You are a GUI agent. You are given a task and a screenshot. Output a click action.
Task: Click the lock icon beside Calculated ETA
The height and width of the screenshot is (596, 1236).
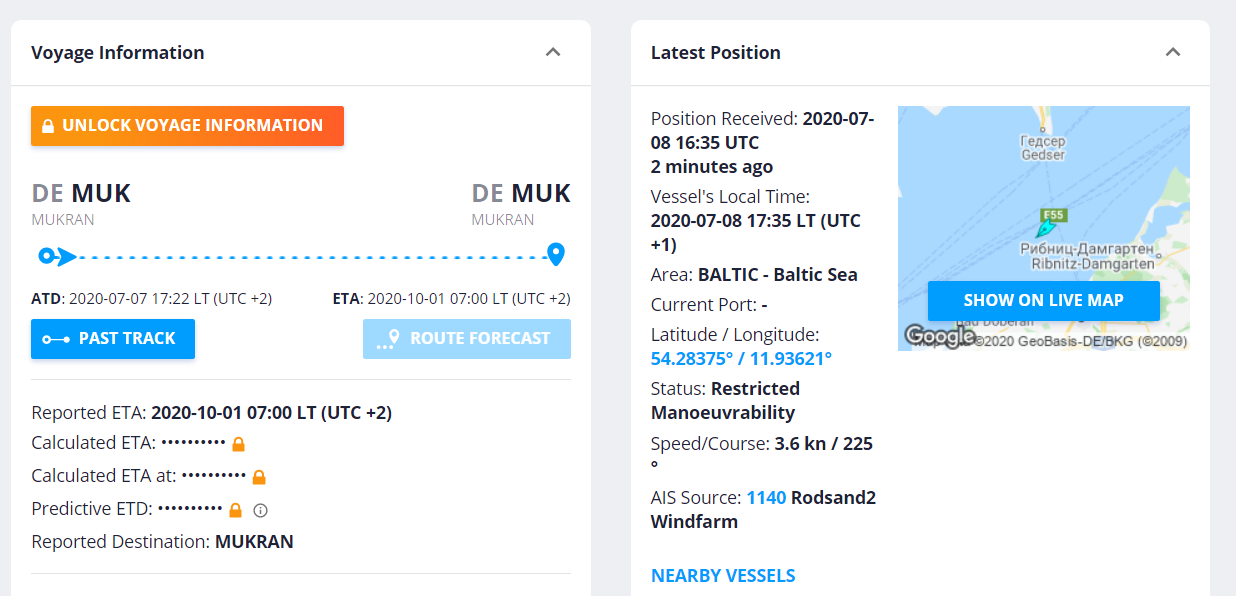(238, 443)
